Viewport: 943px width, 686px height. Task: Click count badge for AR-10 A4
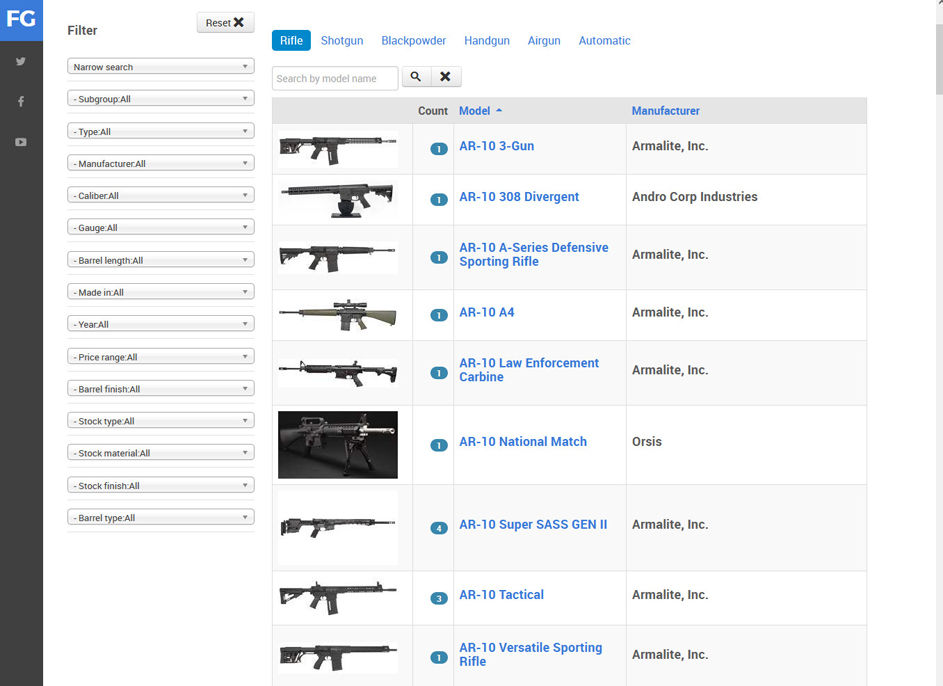click(439, 315)
